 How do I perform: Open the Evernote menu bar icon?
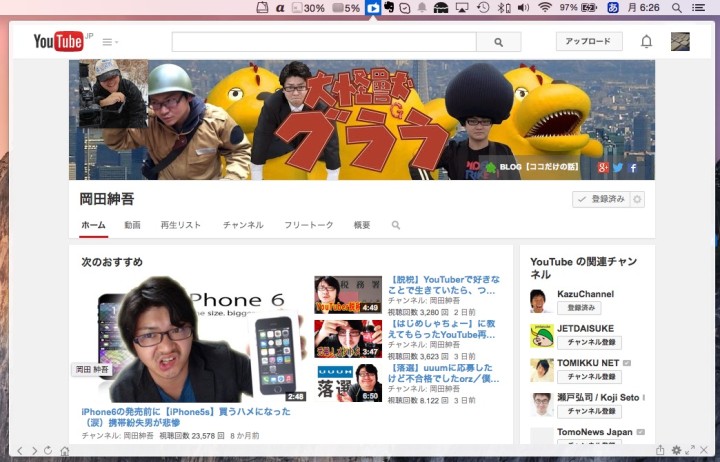pyautogui.click(x=389, y=7)
